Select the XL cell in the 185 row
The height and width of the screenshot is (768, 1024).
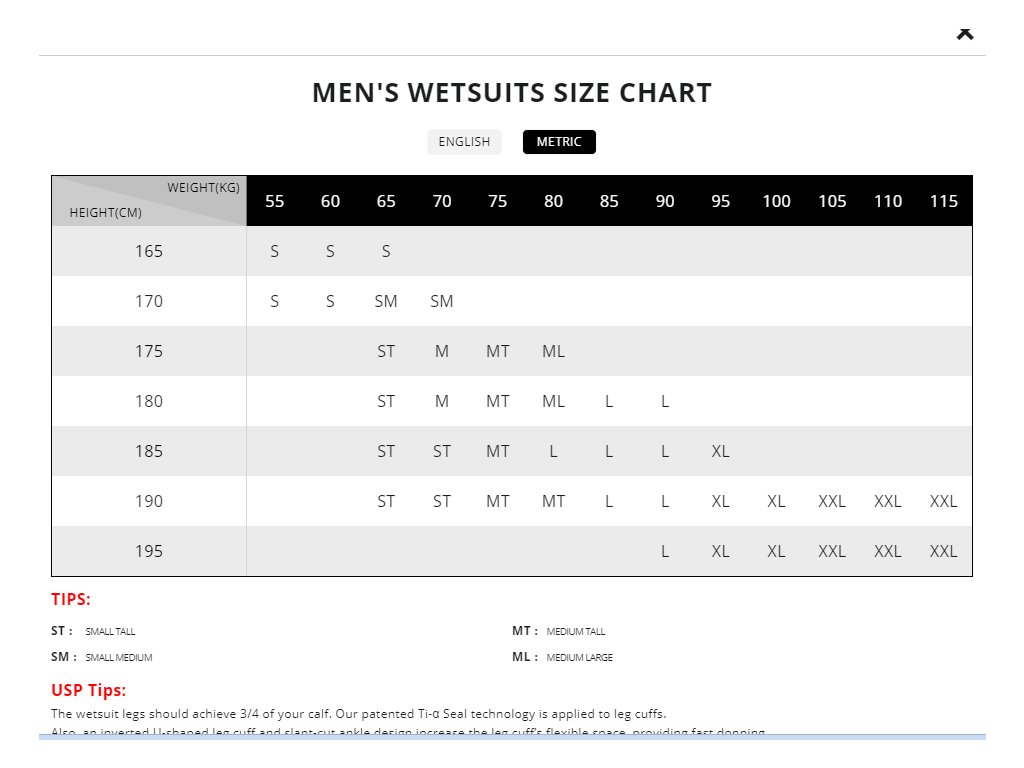(x=720, y=451)
